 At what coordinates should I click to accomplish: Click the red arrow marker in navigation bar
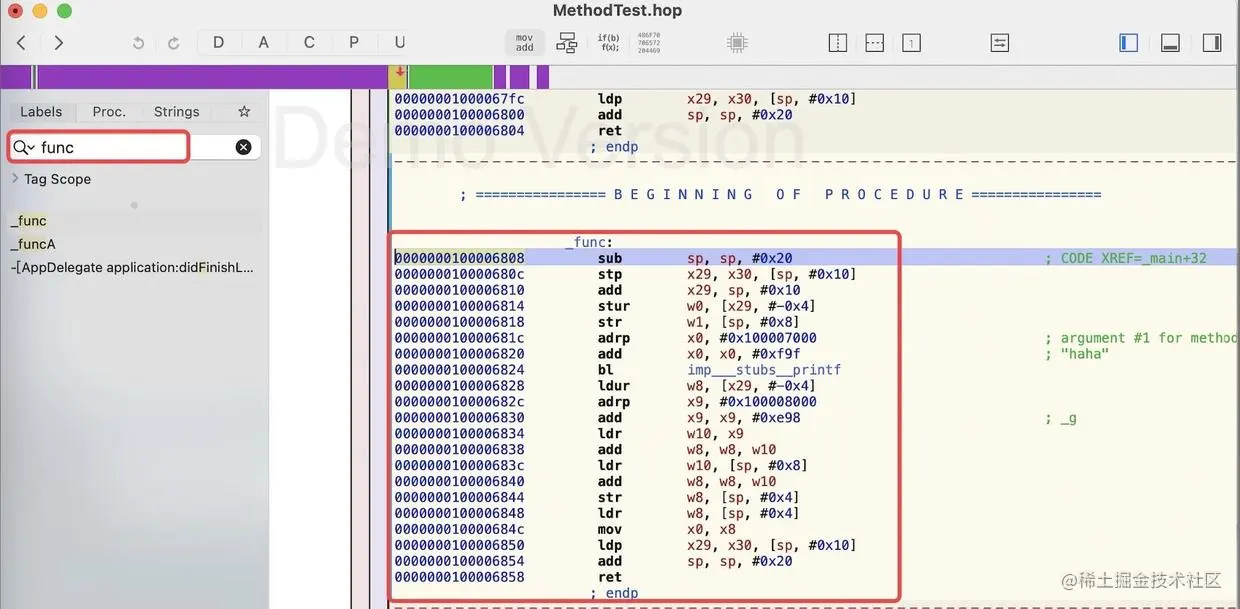coord(400,72)
